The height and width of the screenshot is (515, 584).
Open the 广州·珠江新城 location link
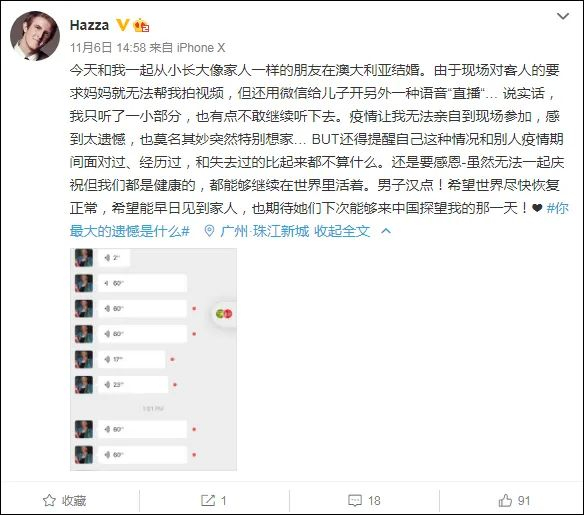click(x=265, y=231)
